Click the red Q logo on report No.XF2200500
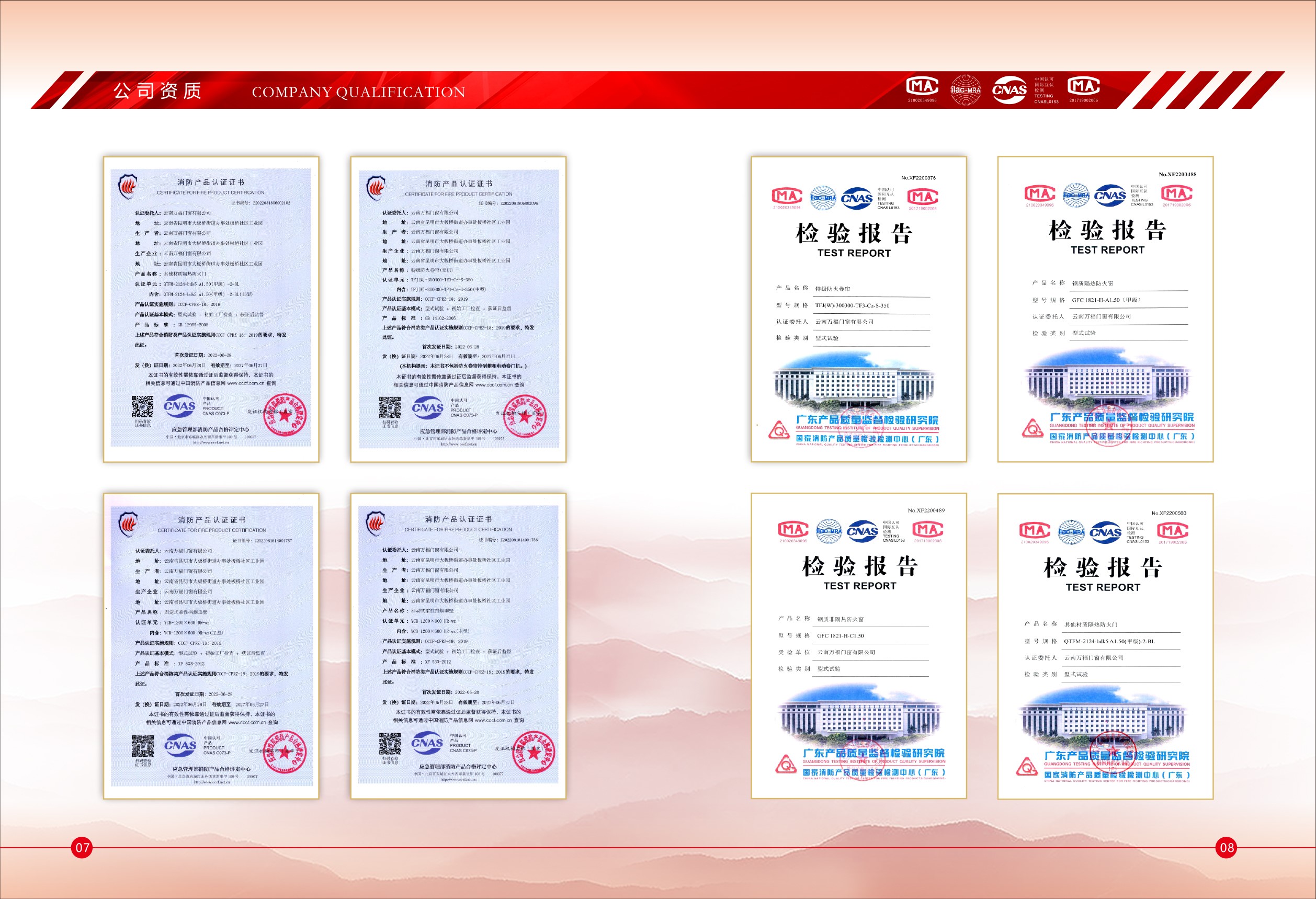Image resolution: width=1316 pixels, height=899 pixels. (1026, 768)
